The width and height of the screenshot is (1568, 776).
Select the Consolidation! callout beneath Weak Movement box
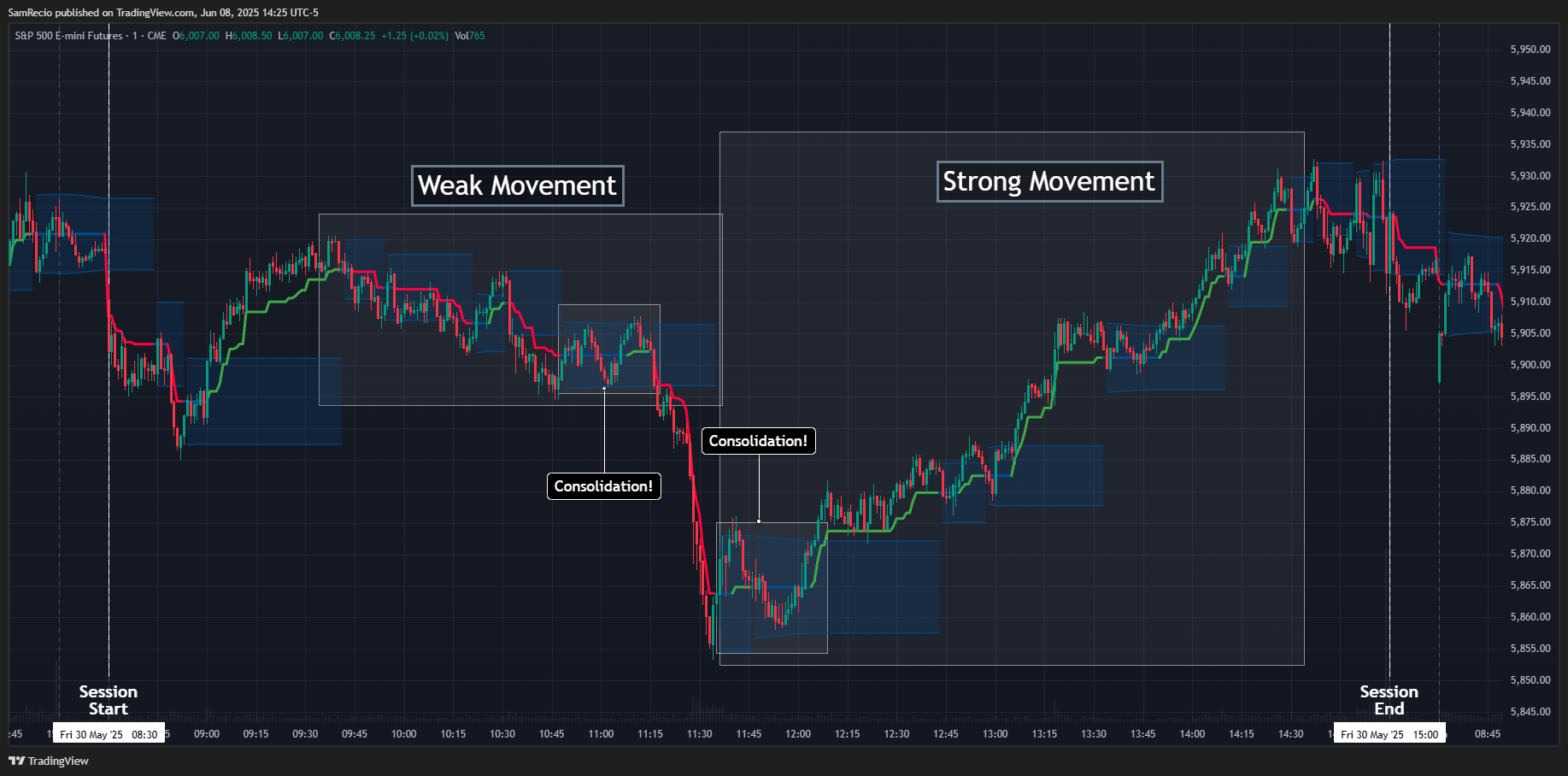pos(603,486)
